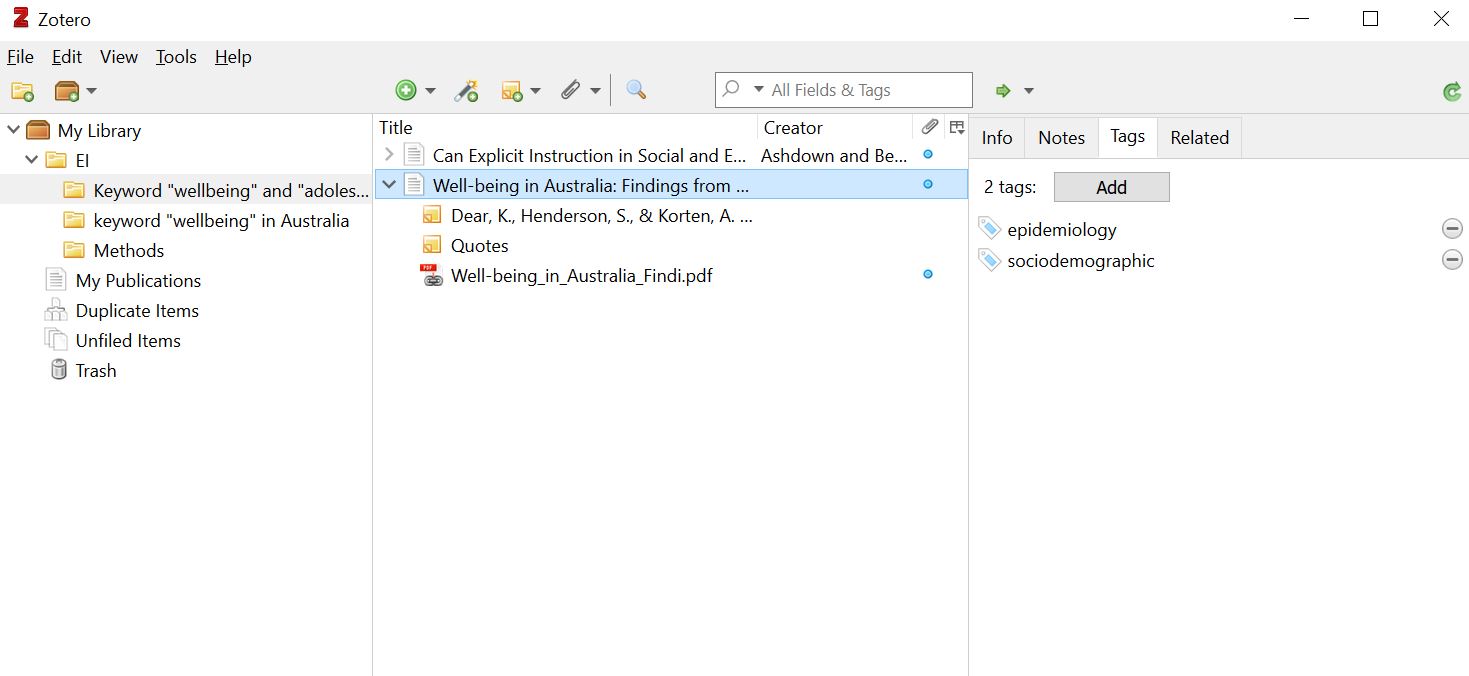Click the green Locate arrow icon
The image size is (1469, 676).
(x=1003, y=91)
